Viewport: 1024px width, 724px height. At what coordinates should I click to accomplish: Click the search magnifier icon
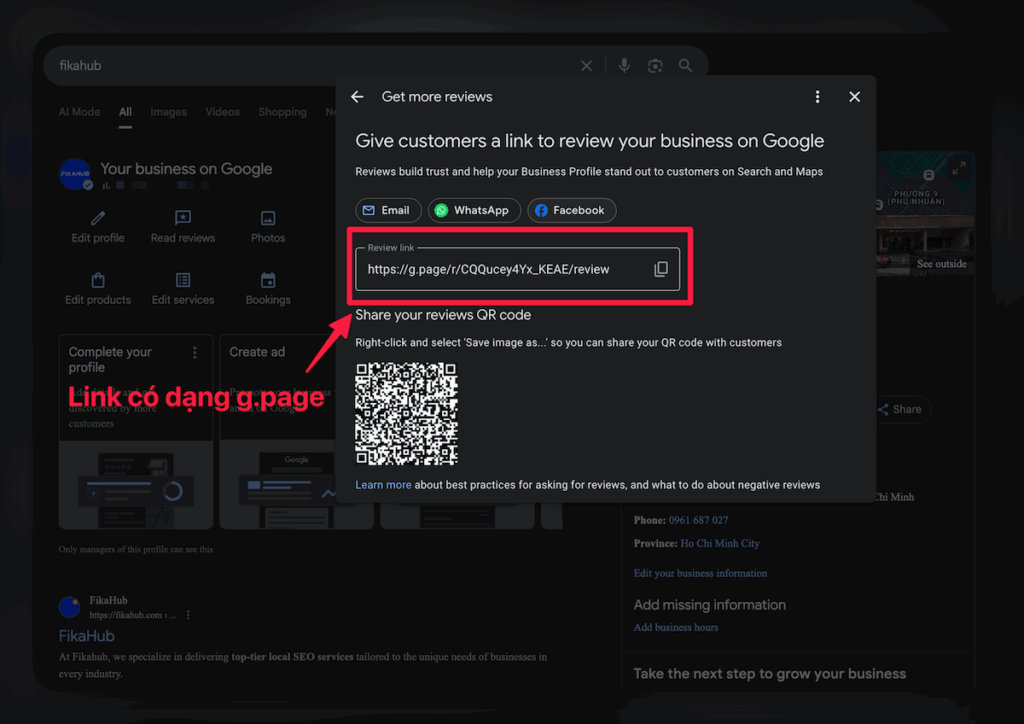coord(685,65)
